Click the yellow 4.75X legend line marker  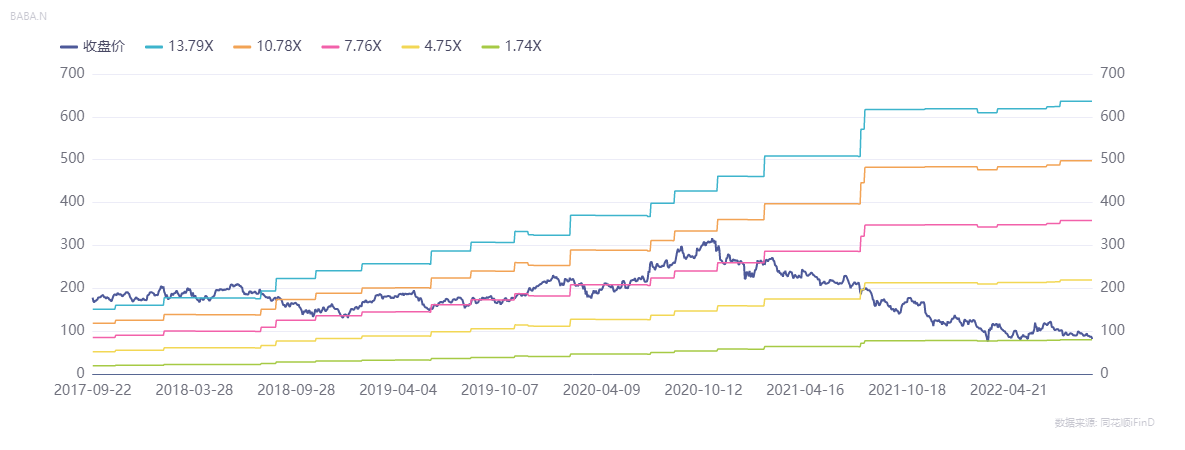[411, 47]
